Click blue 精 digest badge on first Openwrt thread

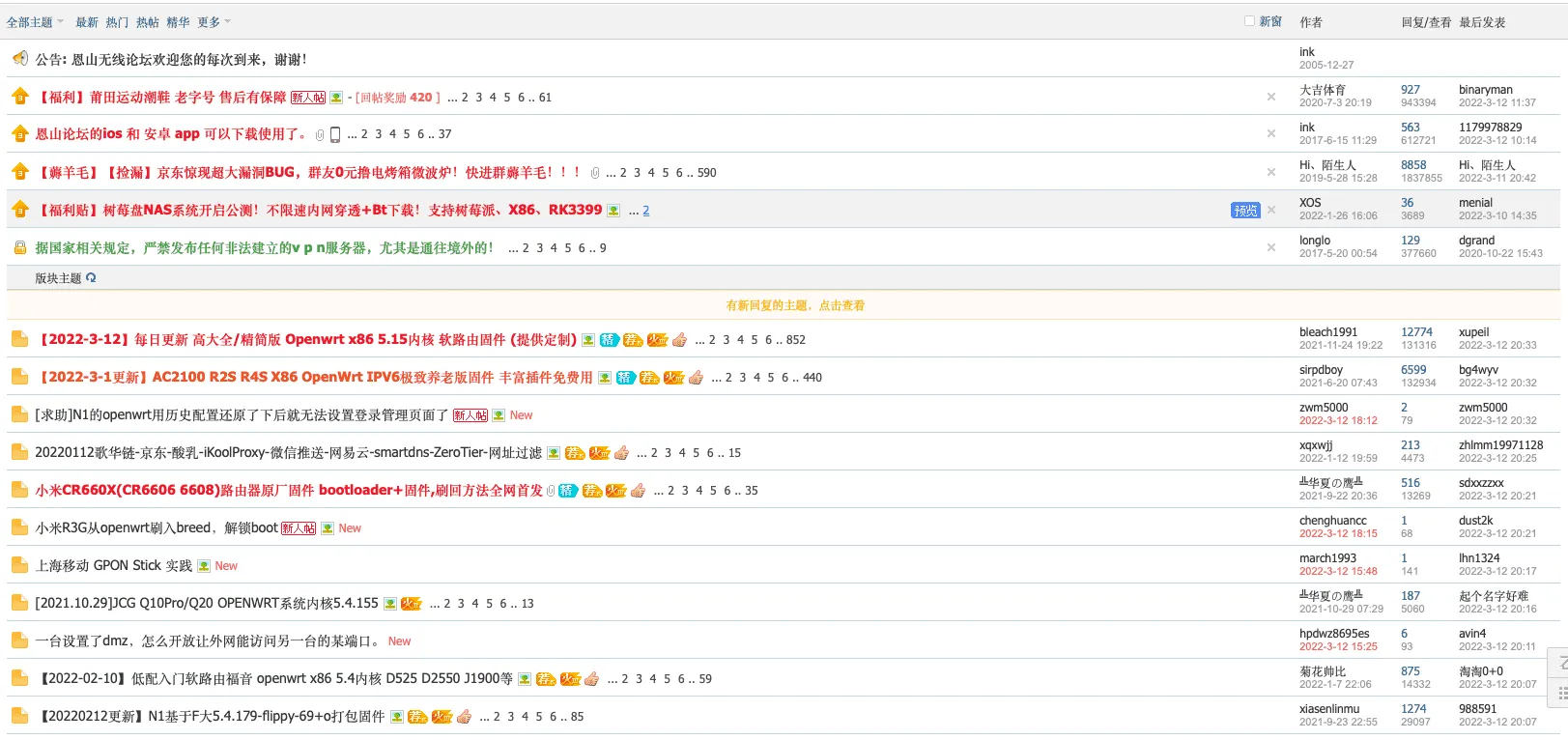pyautogui.click(x=609, y=340)
